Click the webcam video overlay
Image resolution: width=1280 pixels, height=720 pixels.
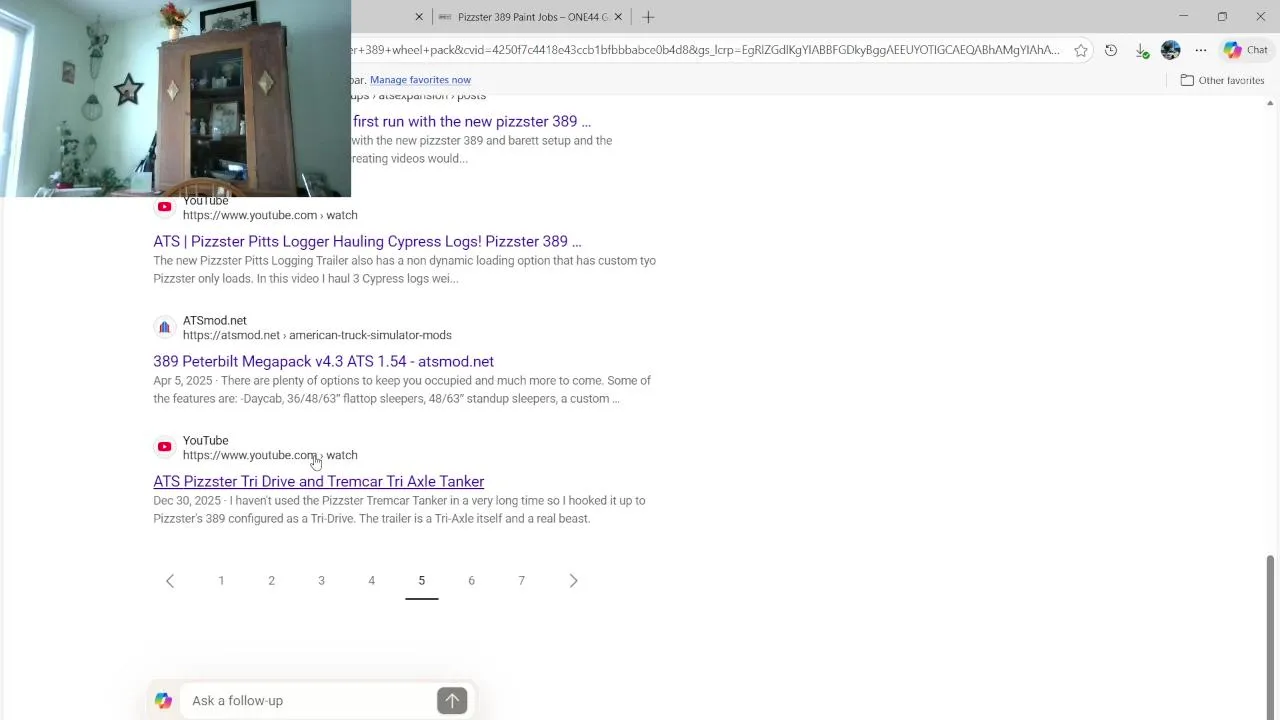coord(175,98)
